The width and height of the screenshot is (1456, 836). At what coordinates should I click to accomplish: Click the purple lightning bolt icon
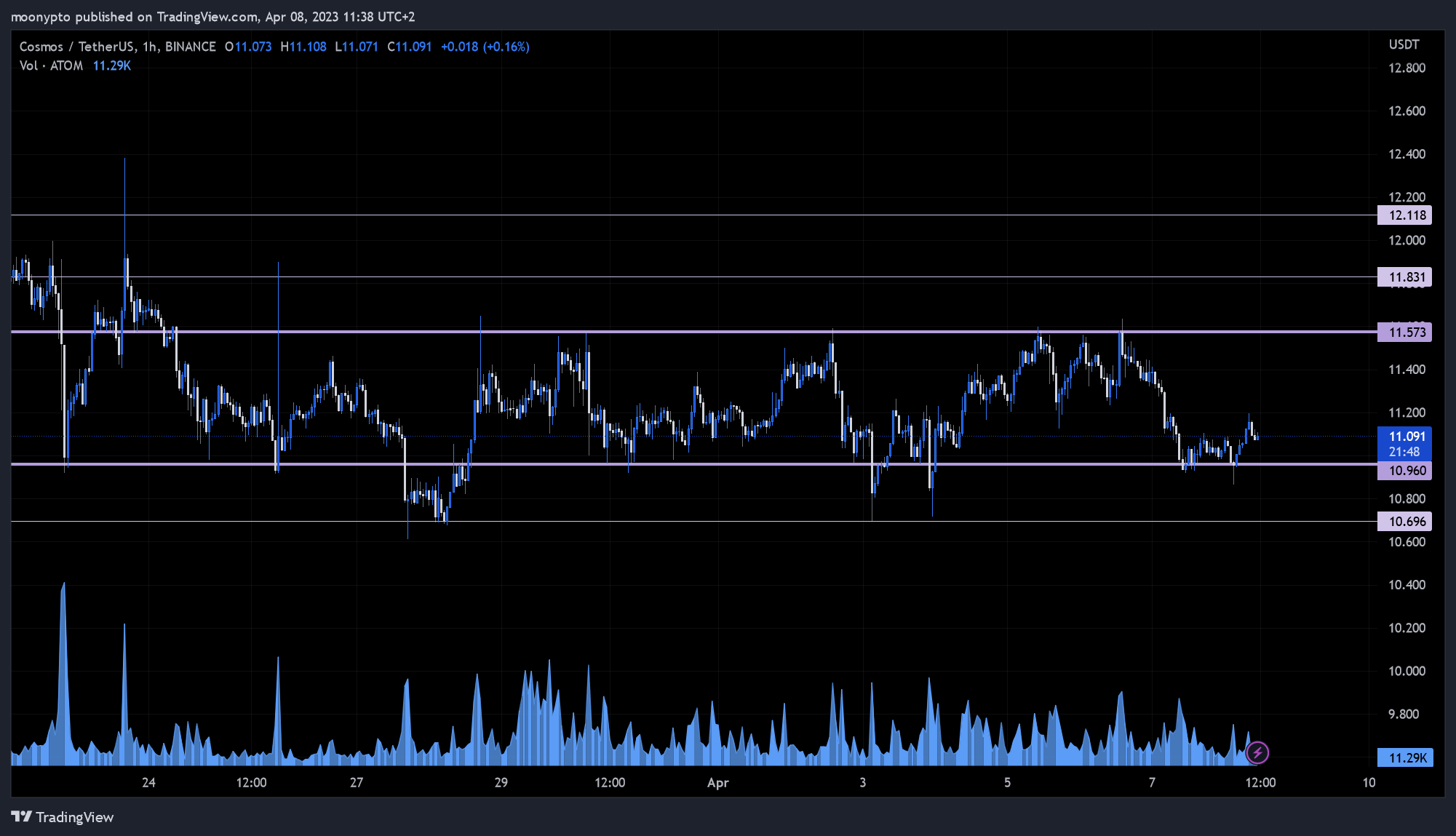point(1257,752)
